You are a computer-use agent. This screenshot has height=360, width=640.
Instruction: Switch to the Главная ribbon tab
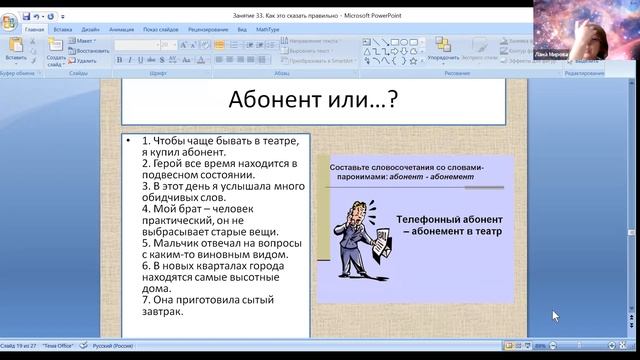pyautogui.click(x=34, y=29)
